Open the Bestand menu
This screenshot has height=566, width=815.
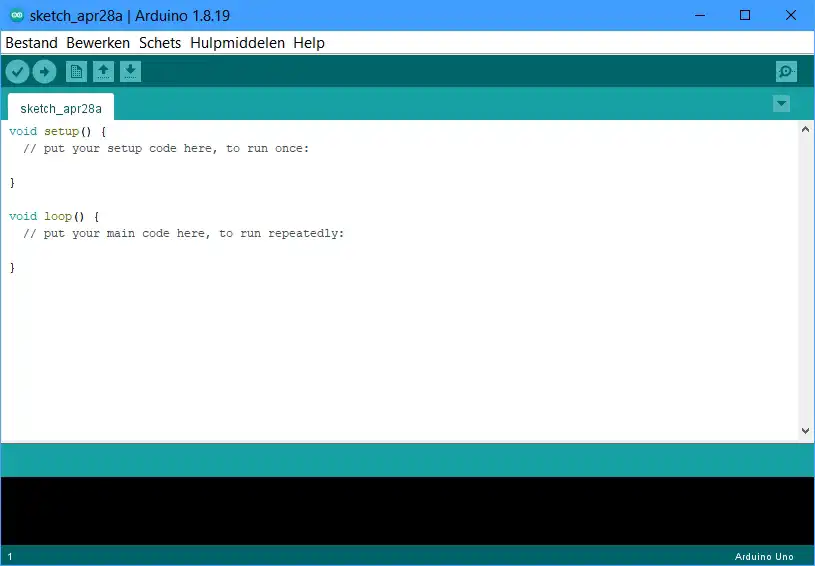(31, 43)
